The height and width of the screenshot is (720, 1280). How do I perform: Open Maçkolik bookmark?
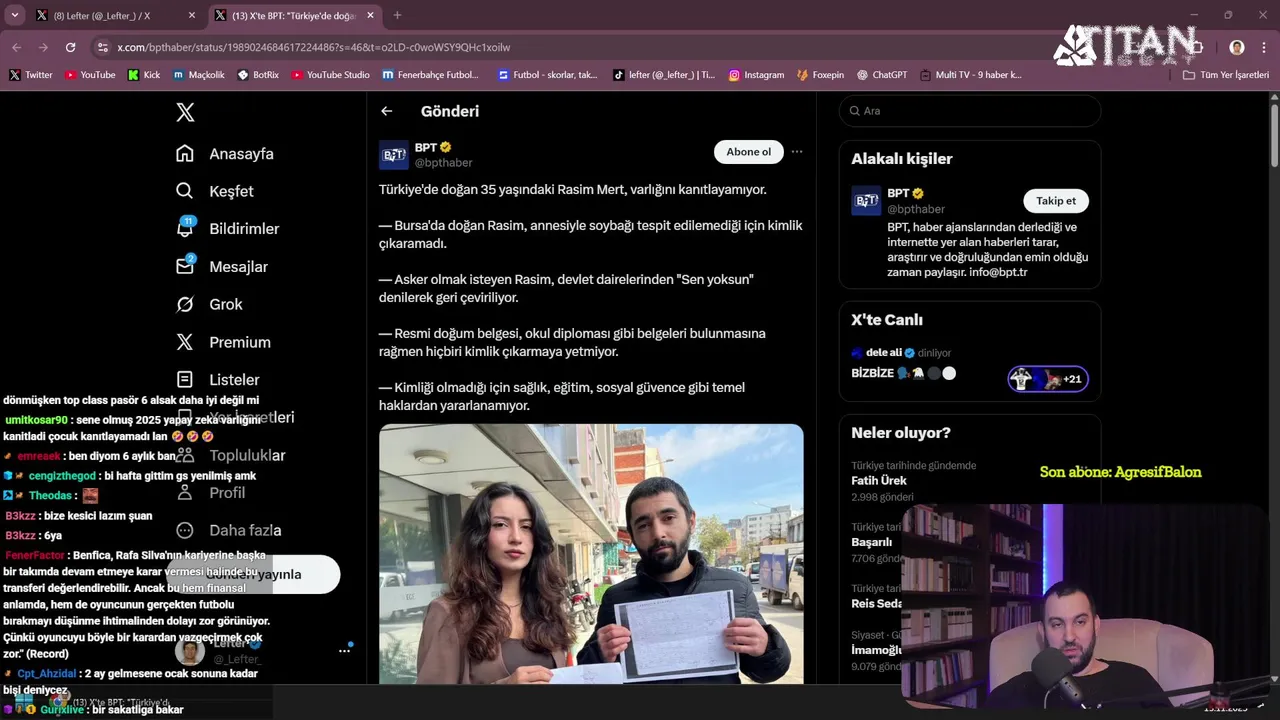199,75
